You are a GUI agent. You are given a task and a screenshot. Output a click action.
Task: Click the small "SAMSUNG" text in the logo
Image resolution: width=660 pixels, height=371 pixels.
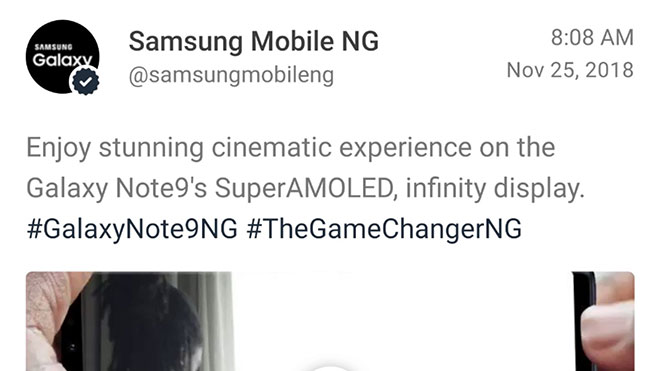pyautogui.click(x=53, y=47)
